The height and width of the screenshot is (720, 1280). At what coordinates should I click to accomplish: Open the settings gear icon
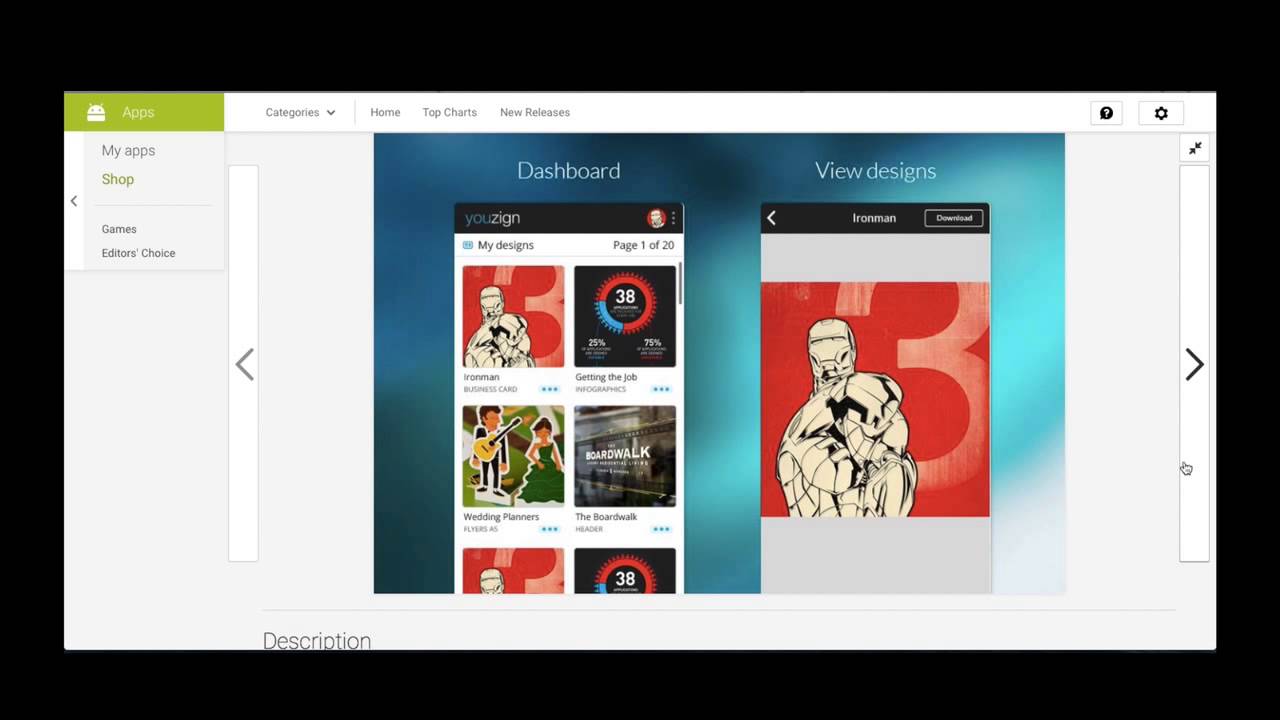coord(1161,113)
